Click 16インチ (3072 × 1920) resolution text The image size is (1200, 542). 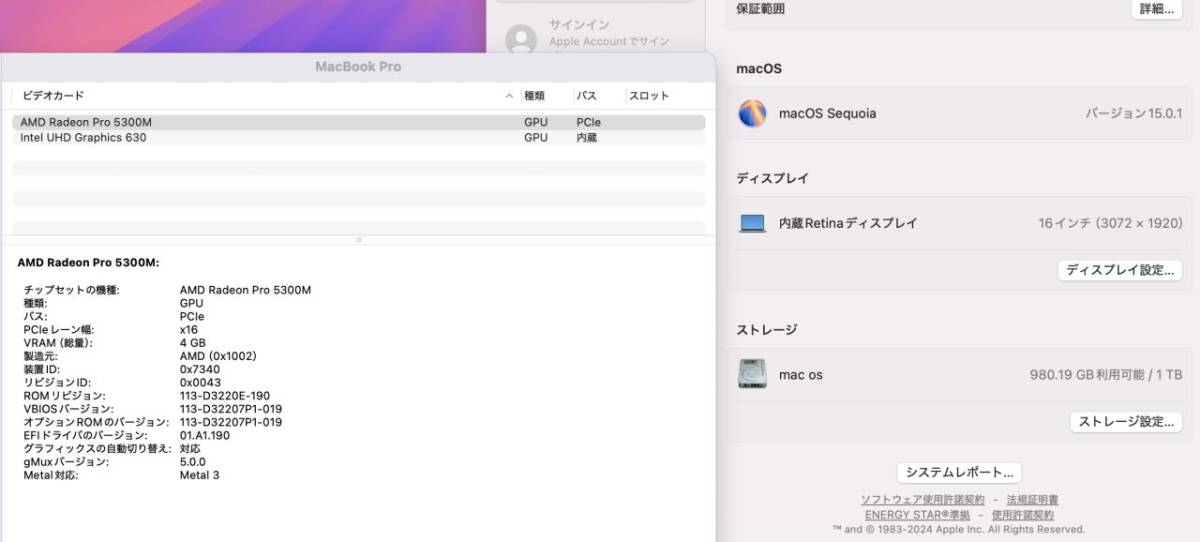pos(1110,224)
